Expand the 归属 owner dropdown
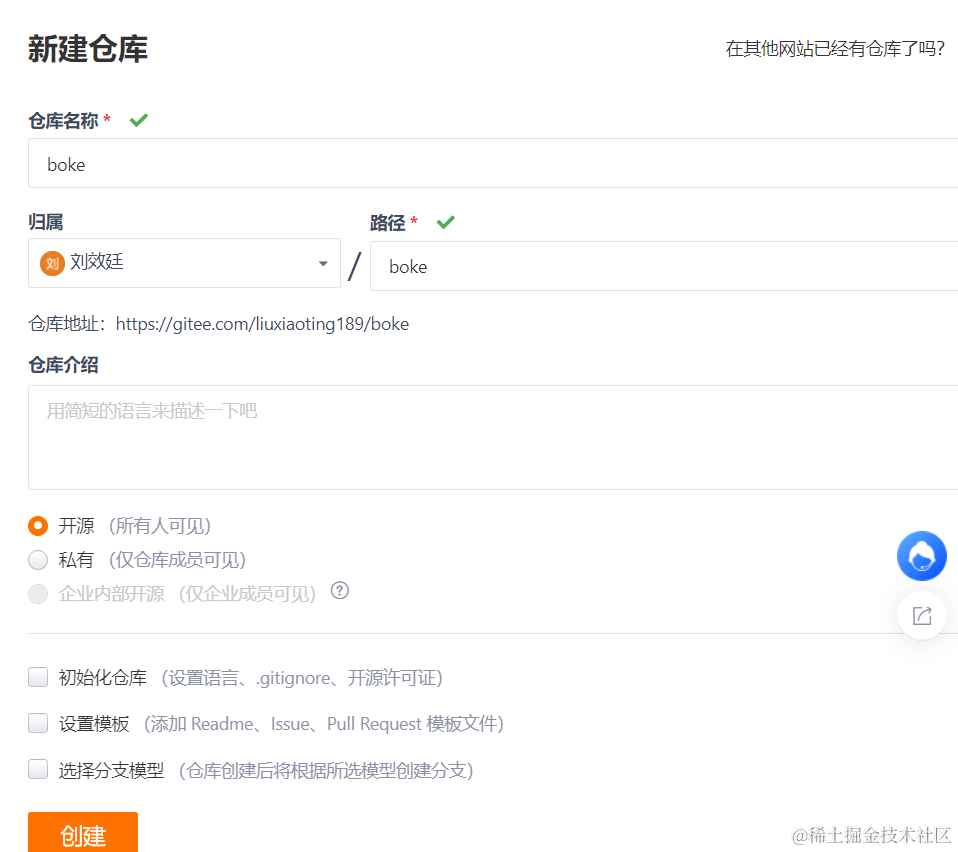The height and width of the screenshot is (852, 958). pos(322,263)
